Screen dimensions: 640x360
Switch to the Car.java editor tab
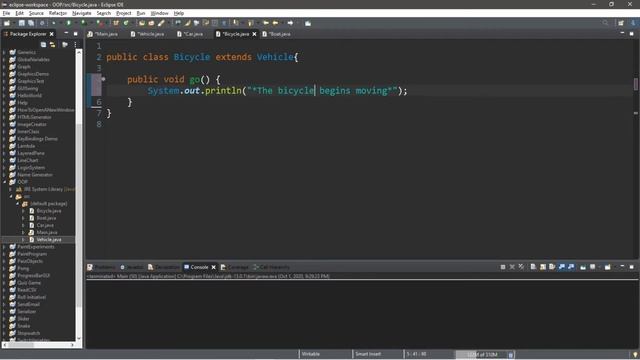pos(191,34)
